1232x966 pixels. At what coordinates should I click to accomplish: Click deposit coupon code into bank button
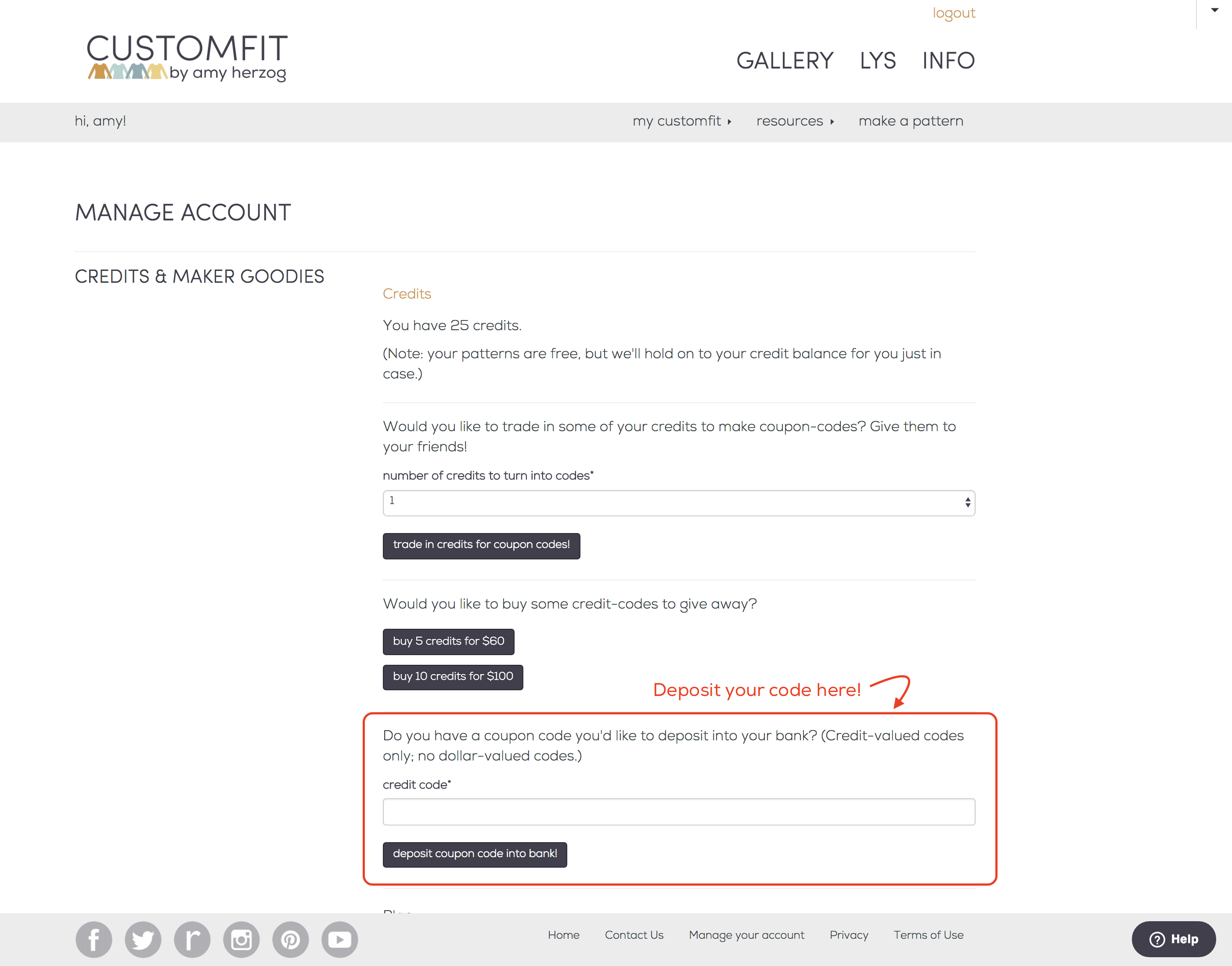tap(475, 854)
